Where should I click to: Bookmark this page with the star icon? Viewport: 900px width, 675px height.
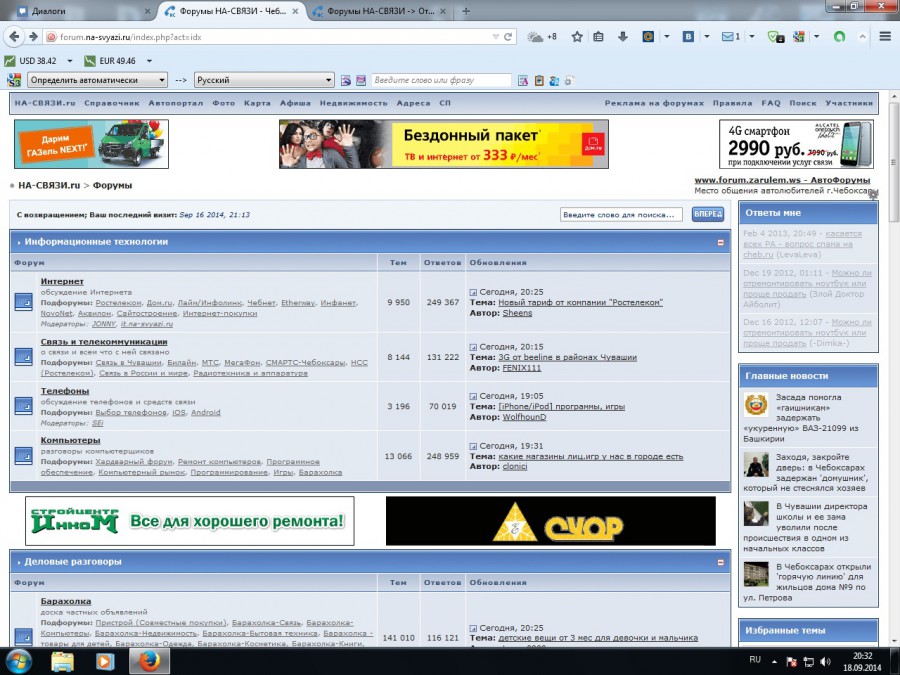(577, 37)
